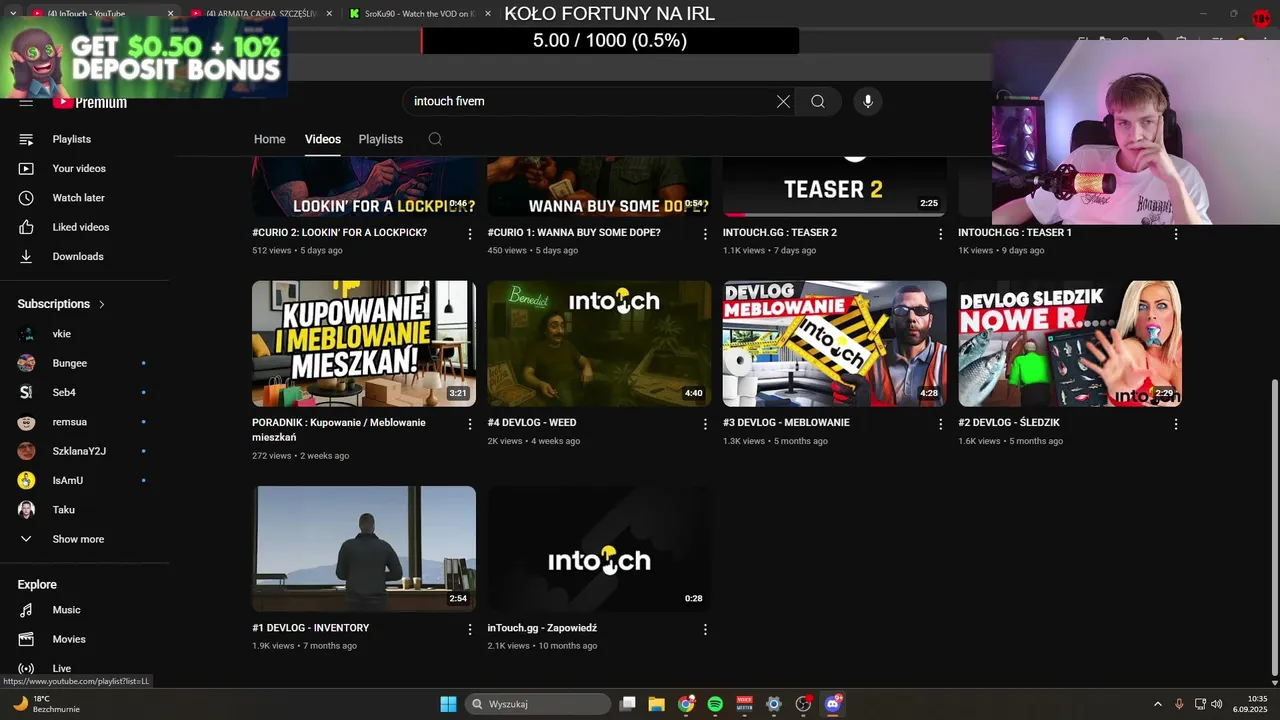Open the video title #3 DEVLOG - MEBLOWANIE
This screenshot has width=1280, height=720.
[786, 422]
